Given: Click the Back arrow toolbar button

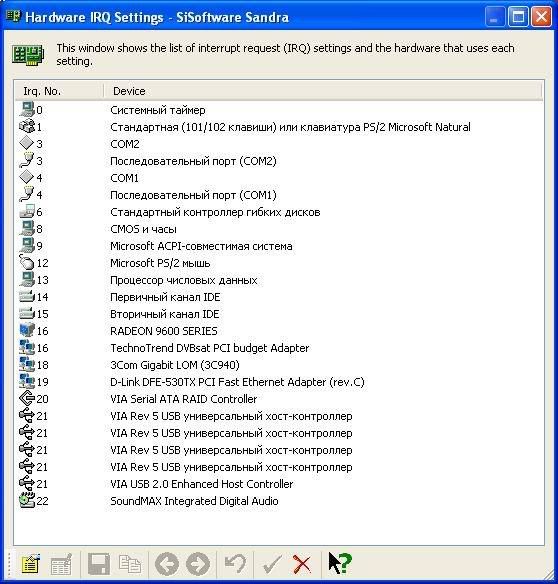Looking at the screenshot, I should tap(167, 564).
